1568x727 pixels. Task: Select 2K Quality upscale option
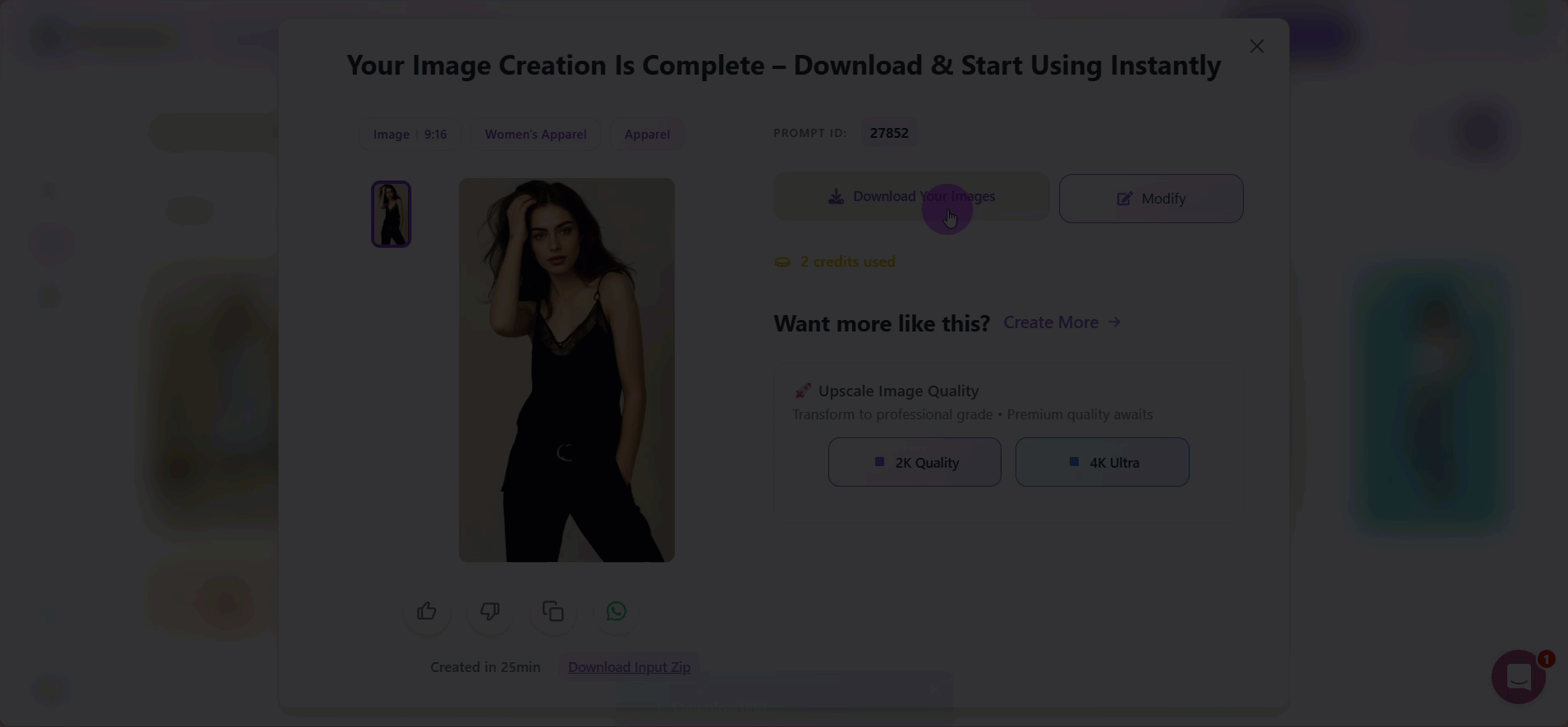tap(915, 463)
